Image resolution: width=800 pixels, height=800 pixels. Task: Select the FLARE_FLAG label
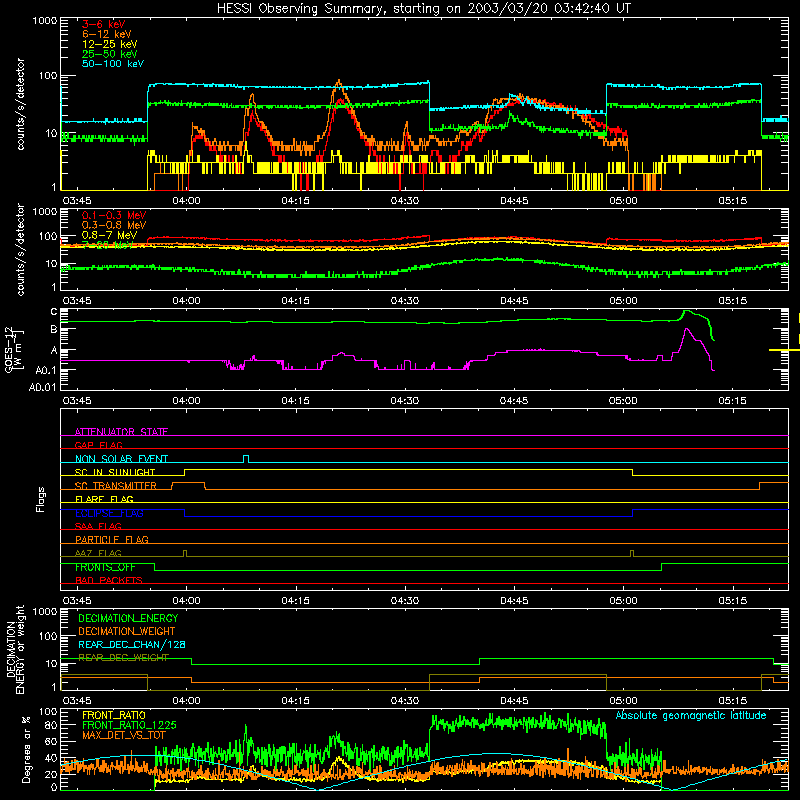[x=104, y=499]
